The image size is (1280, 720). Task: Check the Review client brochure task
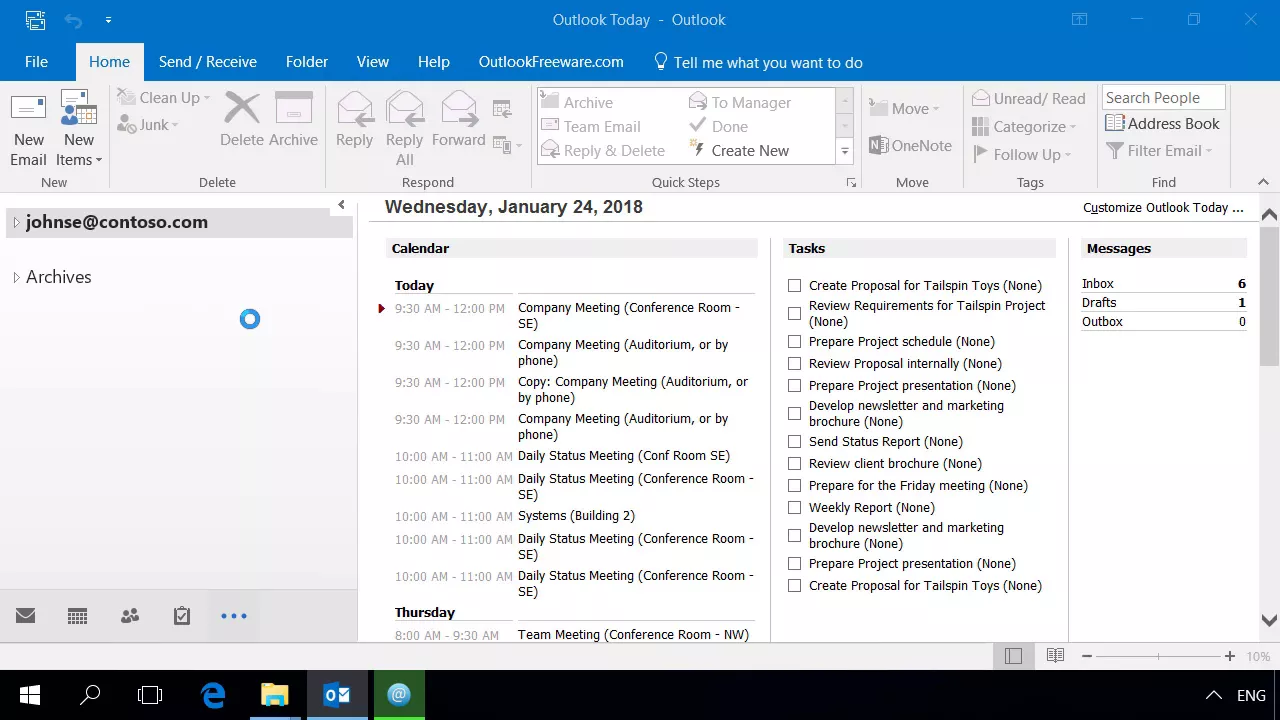[x=795, y=464]
